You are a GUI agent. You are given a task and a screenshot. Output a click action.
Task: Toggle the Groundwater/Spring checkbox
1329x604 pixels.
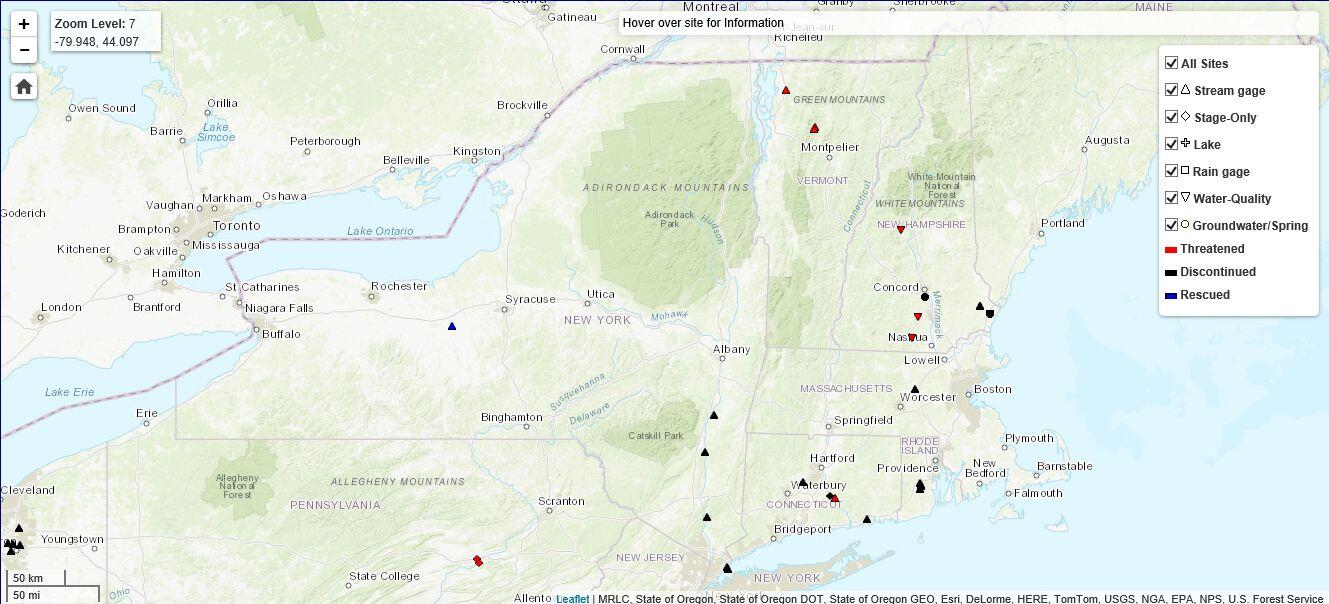click(1172, 225)
